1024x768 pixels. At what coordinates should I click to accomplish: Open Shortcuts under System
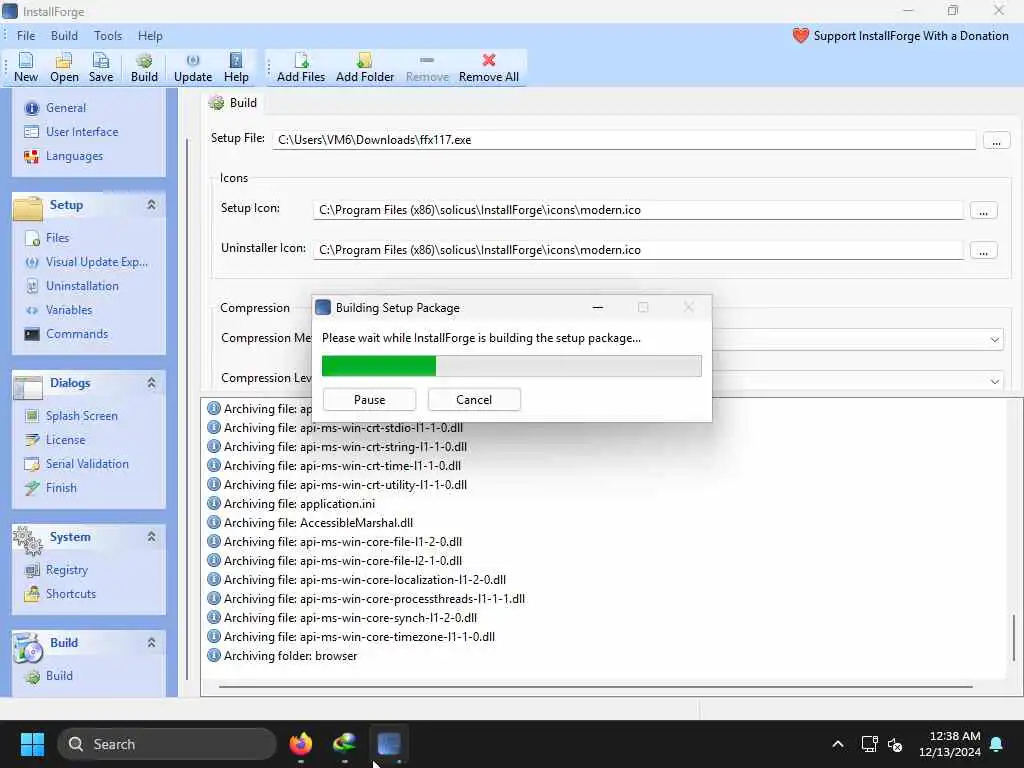coord(71,594)
